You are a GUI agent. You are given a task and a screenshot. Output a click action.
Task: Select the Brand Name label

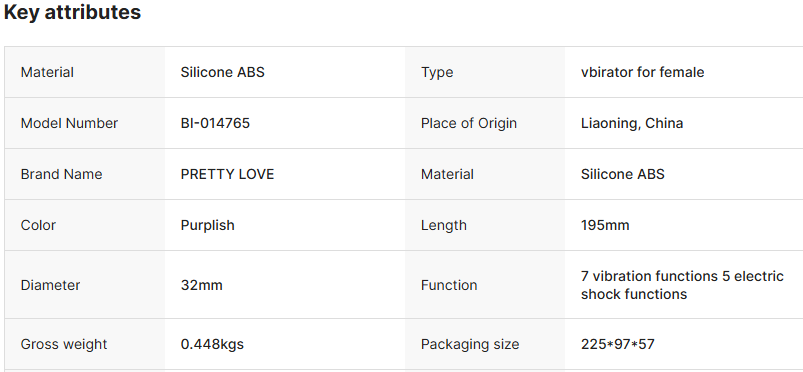[61, 174]
